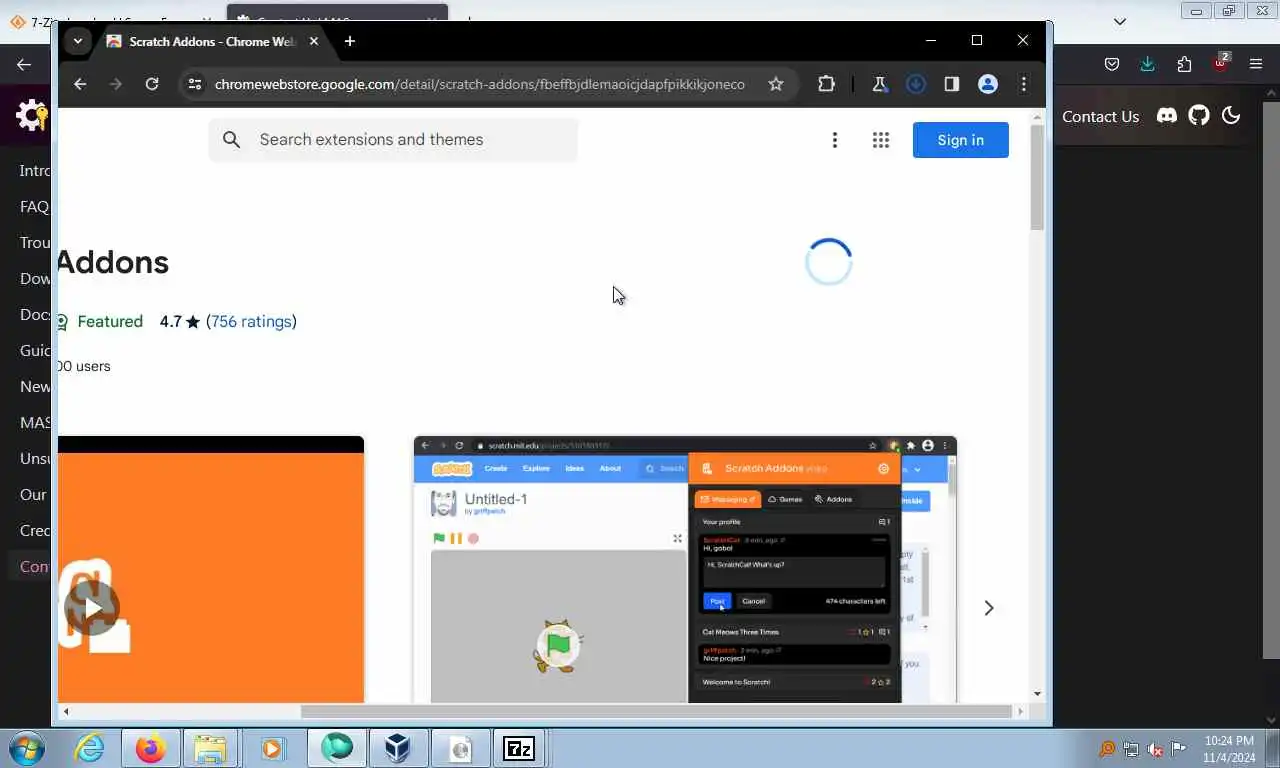
Task: Open Firefox hamburger menu
Action: [1257, 64]
